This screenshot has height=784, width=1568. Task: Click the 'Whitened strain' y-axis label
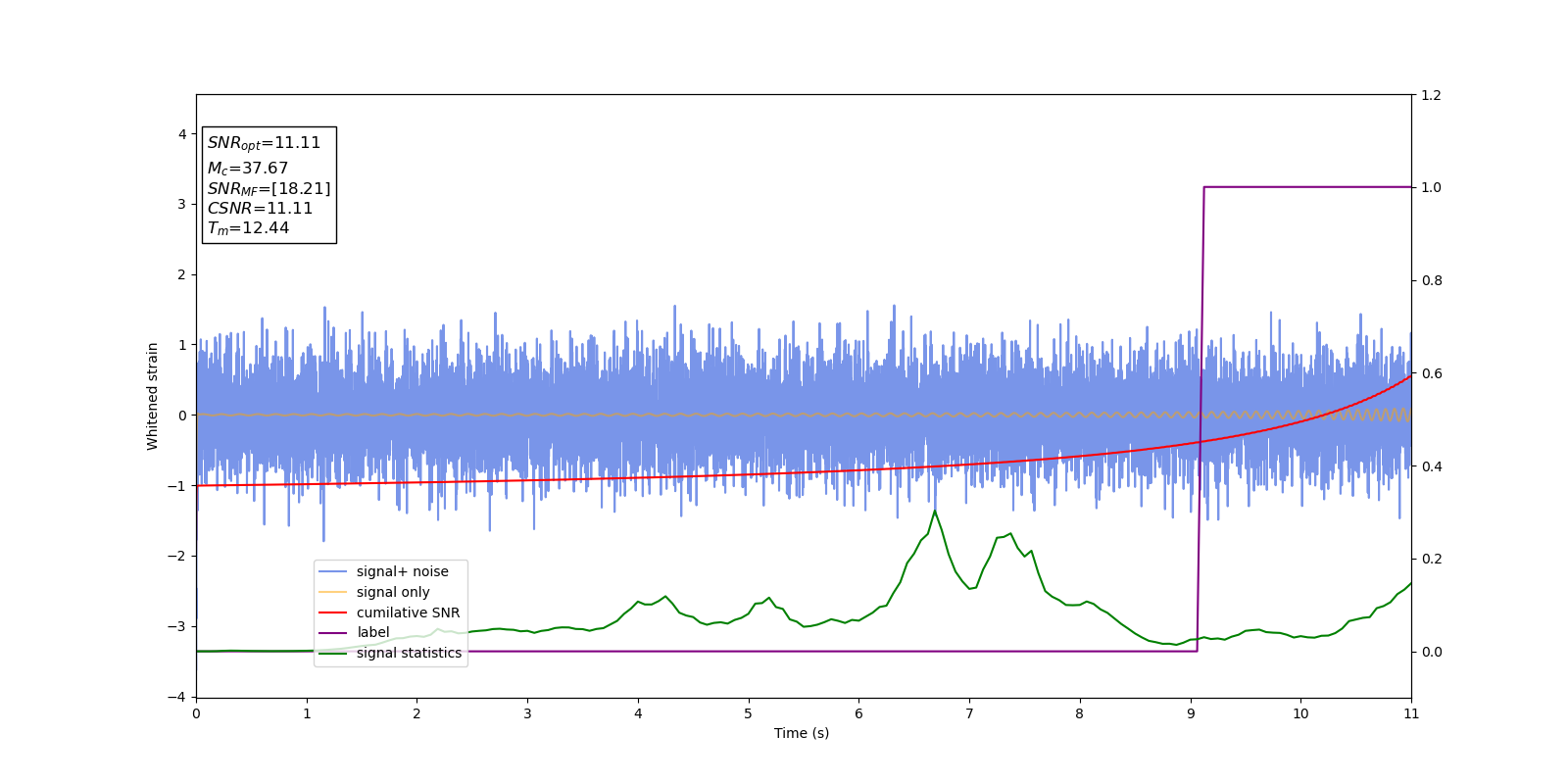[x=152, y=396]
